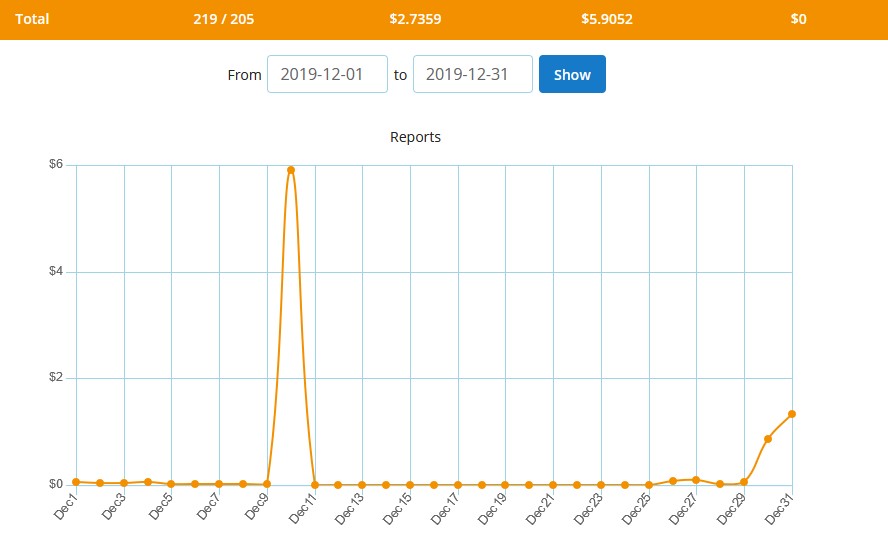Click the Dec5 x-axis label
888x534 pixels.
point(161,507)
